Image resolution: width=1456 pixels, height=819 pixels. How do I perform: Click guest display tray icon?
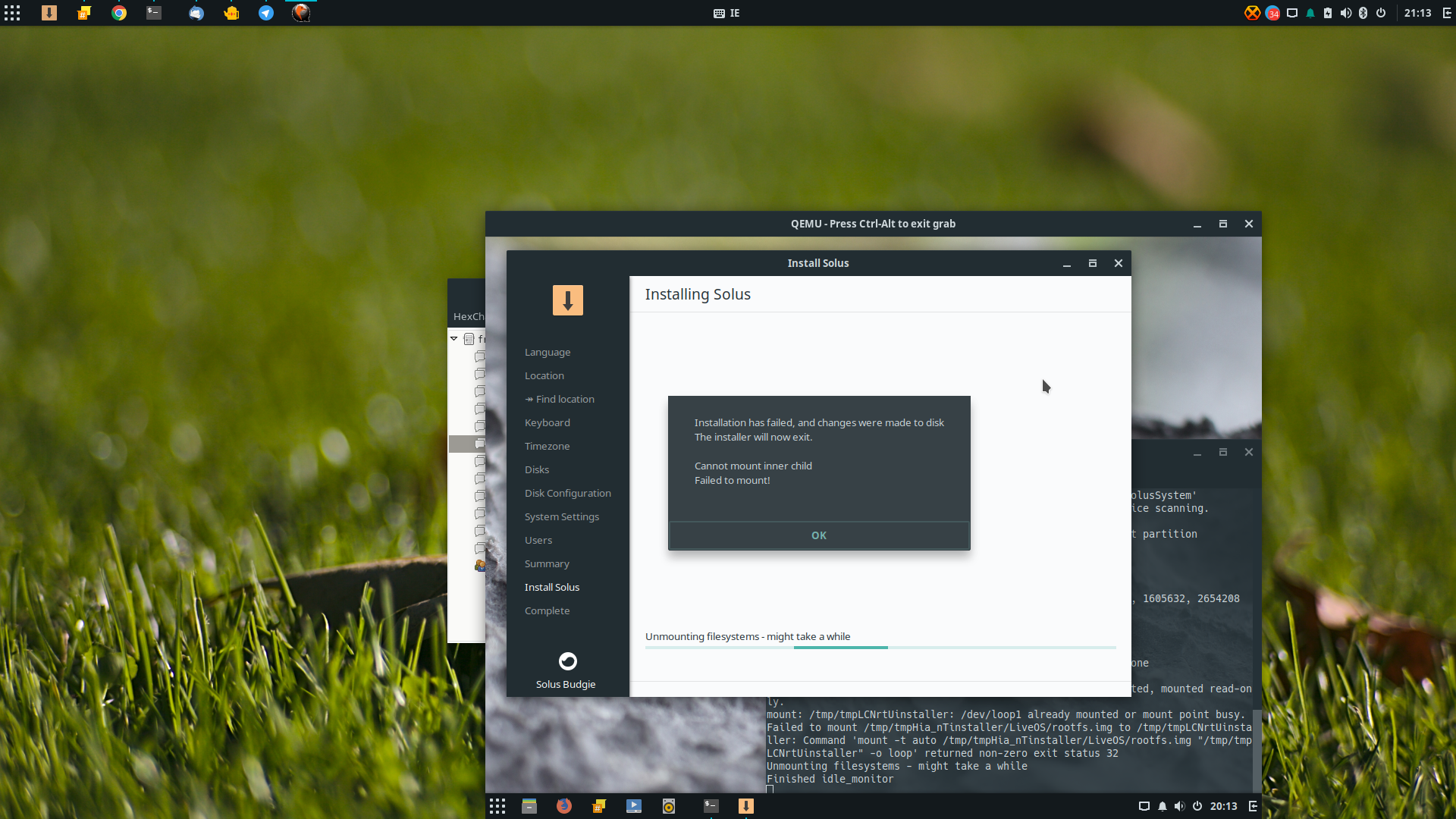click(x=1144, y=806)
